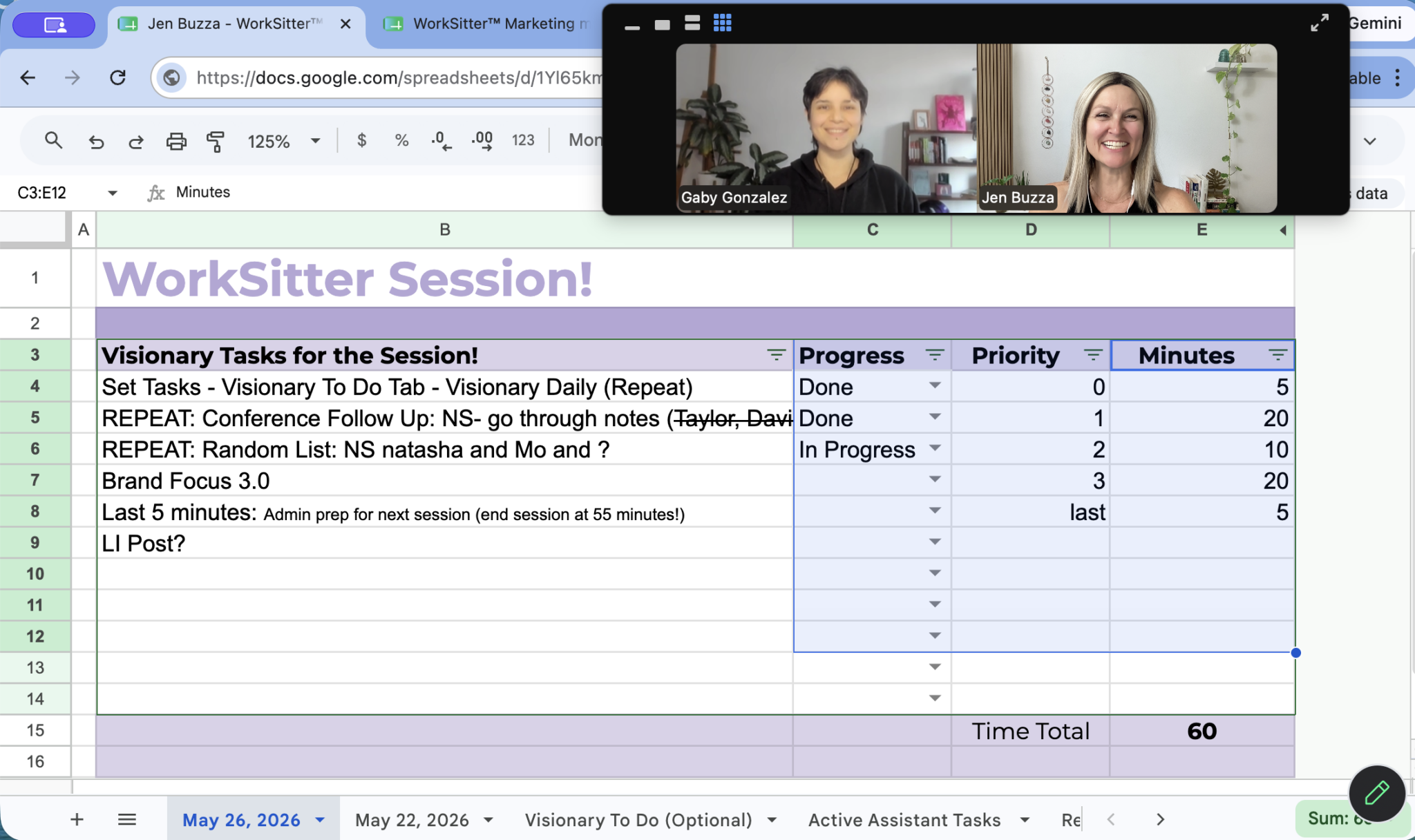Open Progress dropdown for Conference Follow Up row
1415x840 pixels.
(934, 417)
